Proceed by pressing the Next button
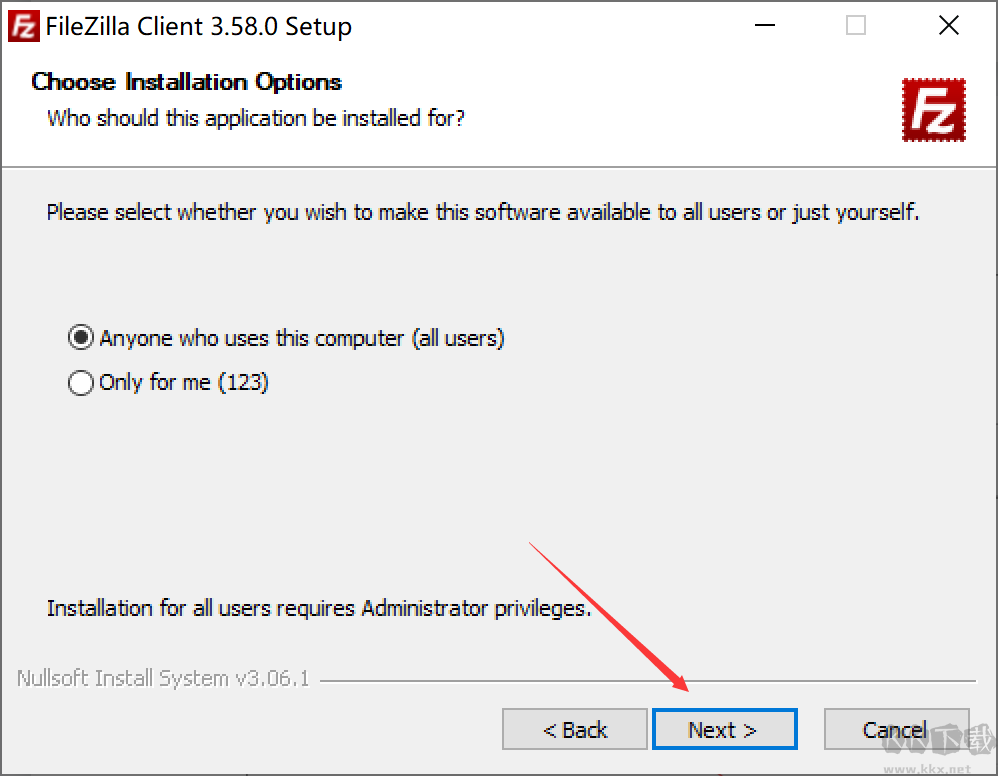 [x=724, y=730]
